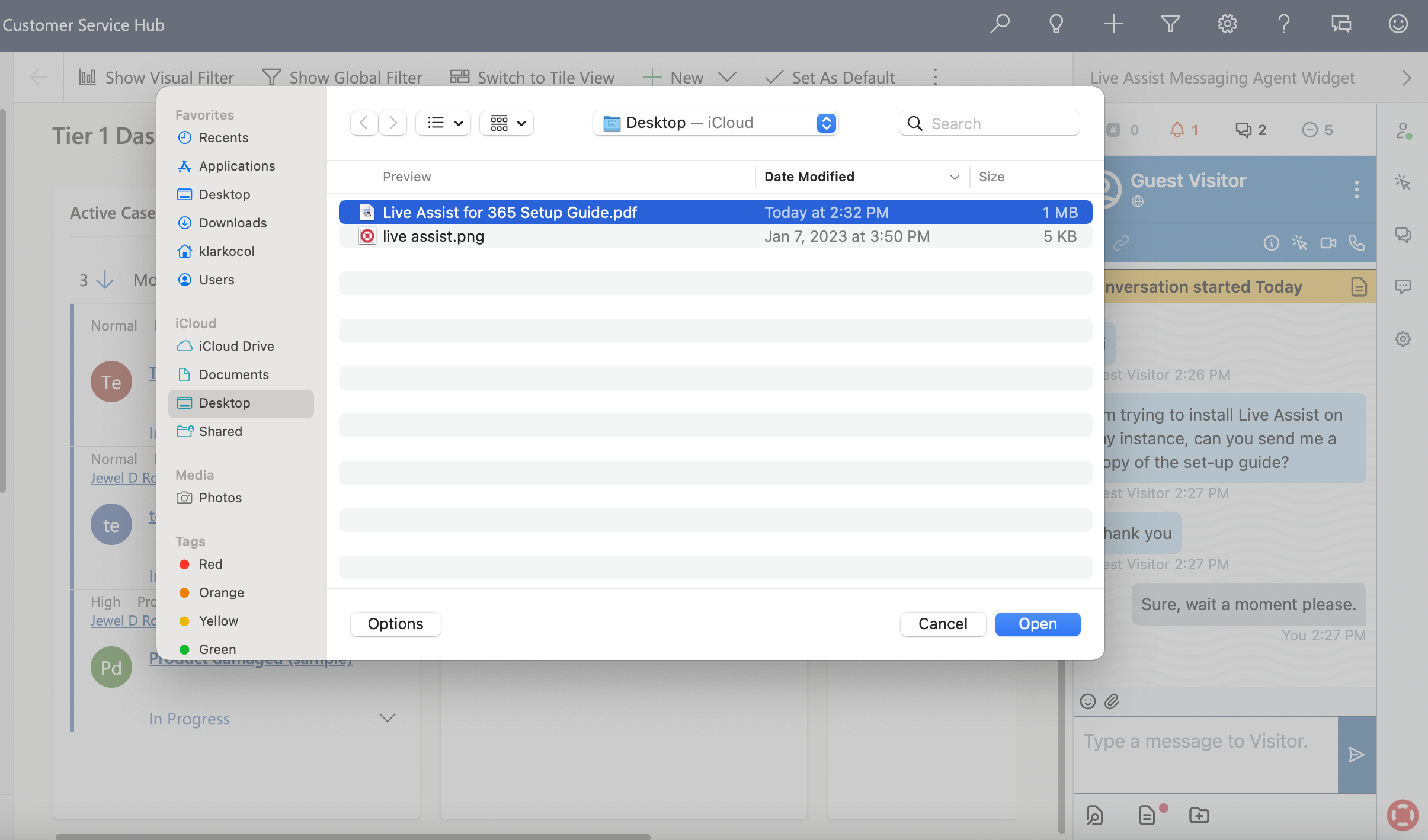Click the plus quick create icon in header
Image resolution: width=1428 pixels, height=840 pixels.
point(1113,24)
